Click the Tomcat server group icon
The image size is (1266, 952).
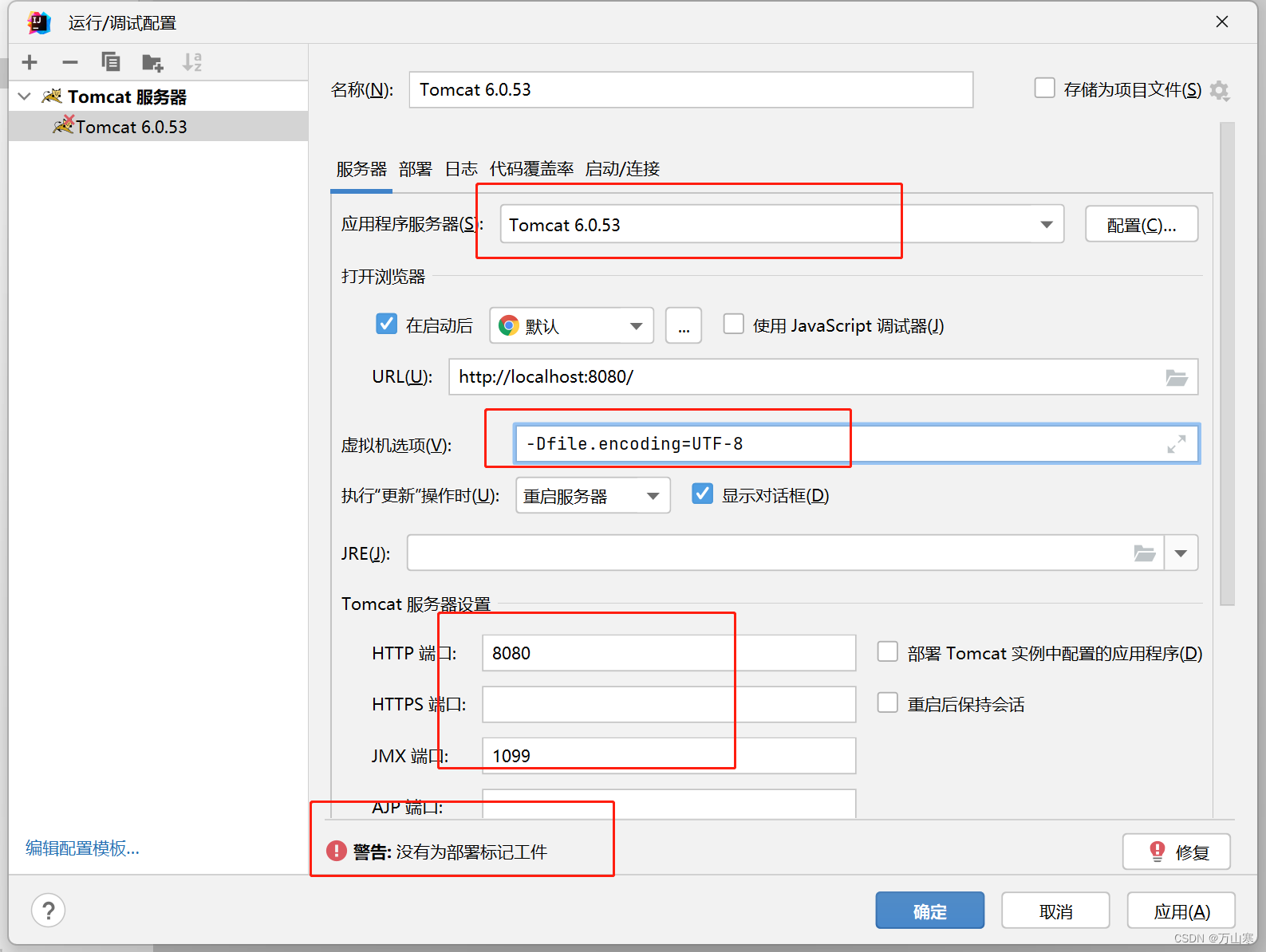pos(52,96)
